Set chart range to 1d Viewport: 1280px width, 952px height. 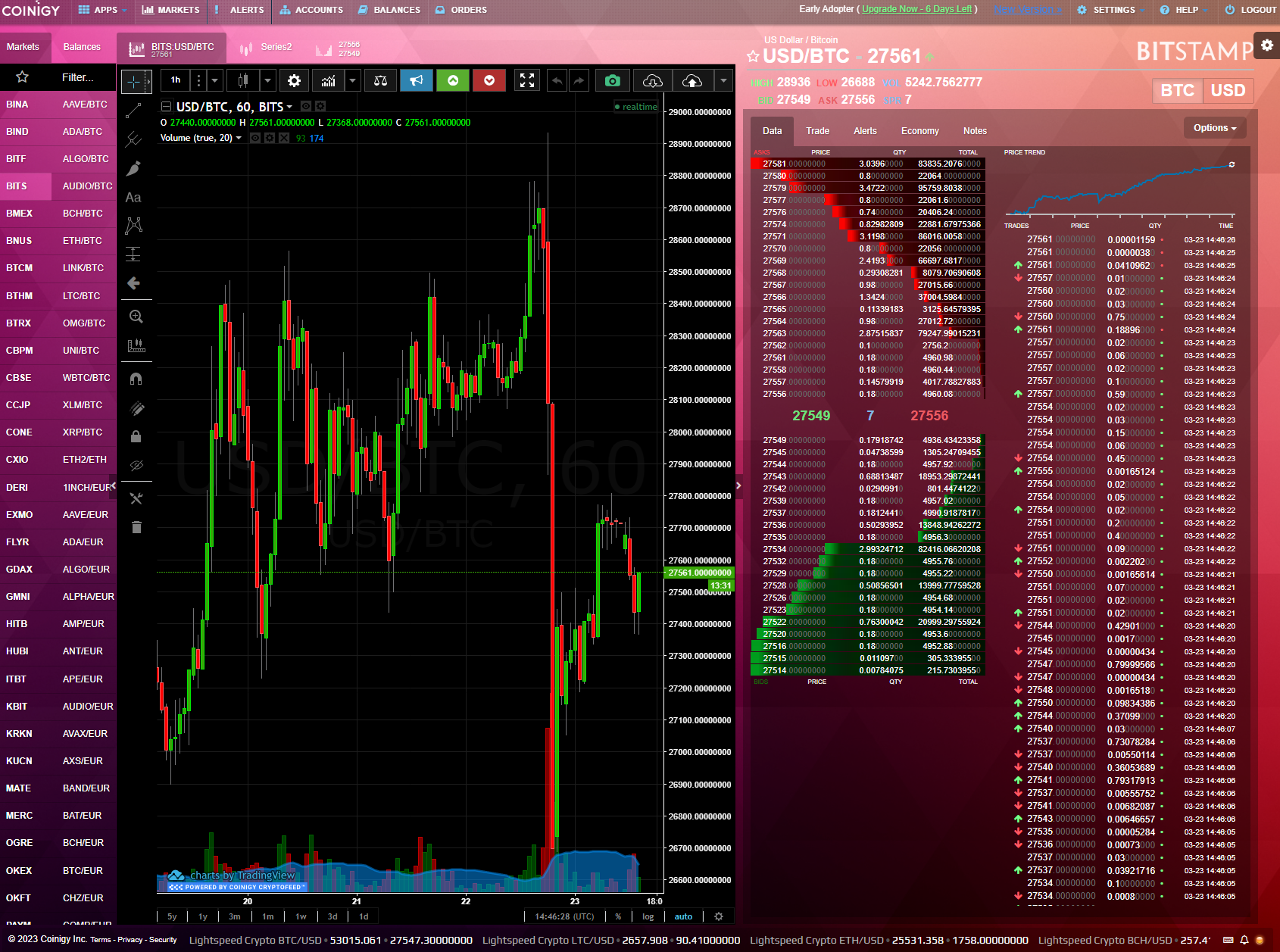coord(364,916)
